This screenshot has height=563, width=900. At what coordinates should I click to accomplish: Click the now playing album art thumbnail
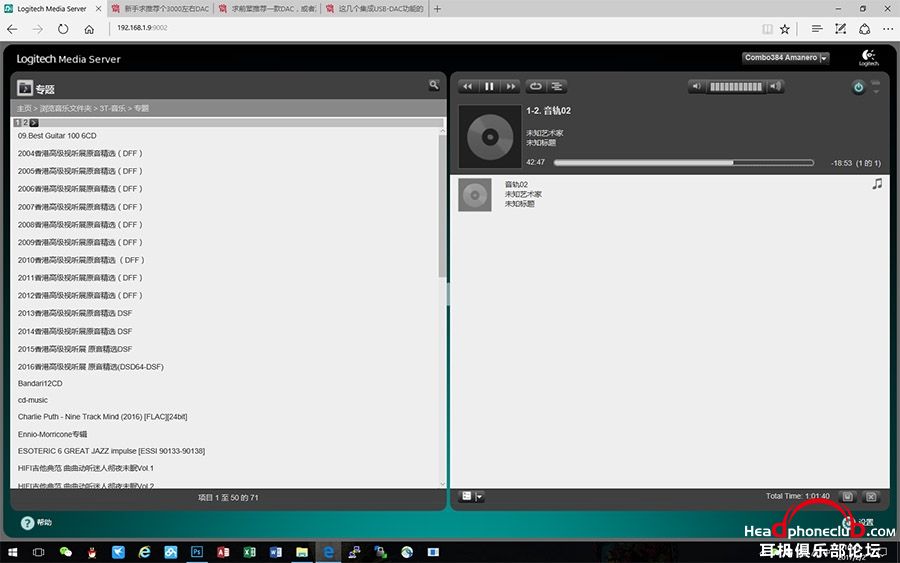[x=490, y=137]
